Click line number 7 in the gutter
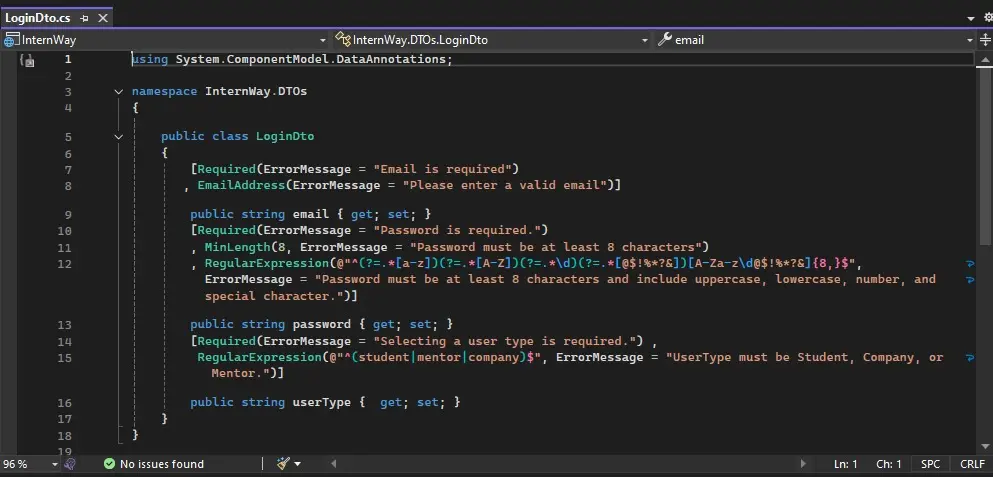Image resolution: width=993 pixels, height=477 pixels. [68, 170]
